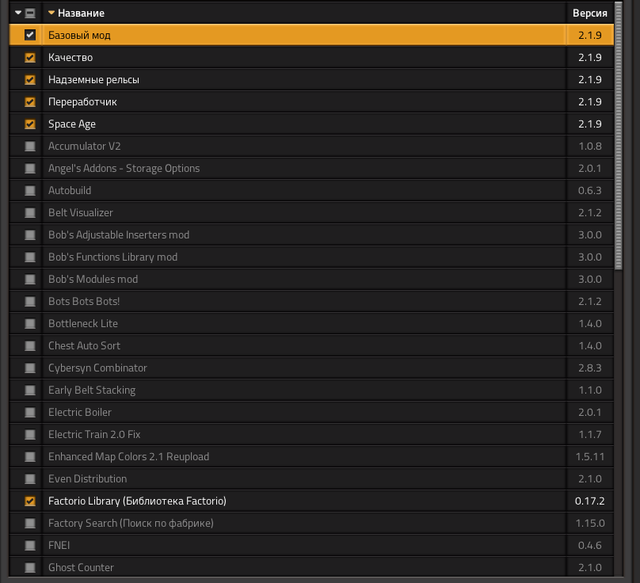The image size is (640, 583).
Task: Check the FNEI mod box
Action: 30,545
